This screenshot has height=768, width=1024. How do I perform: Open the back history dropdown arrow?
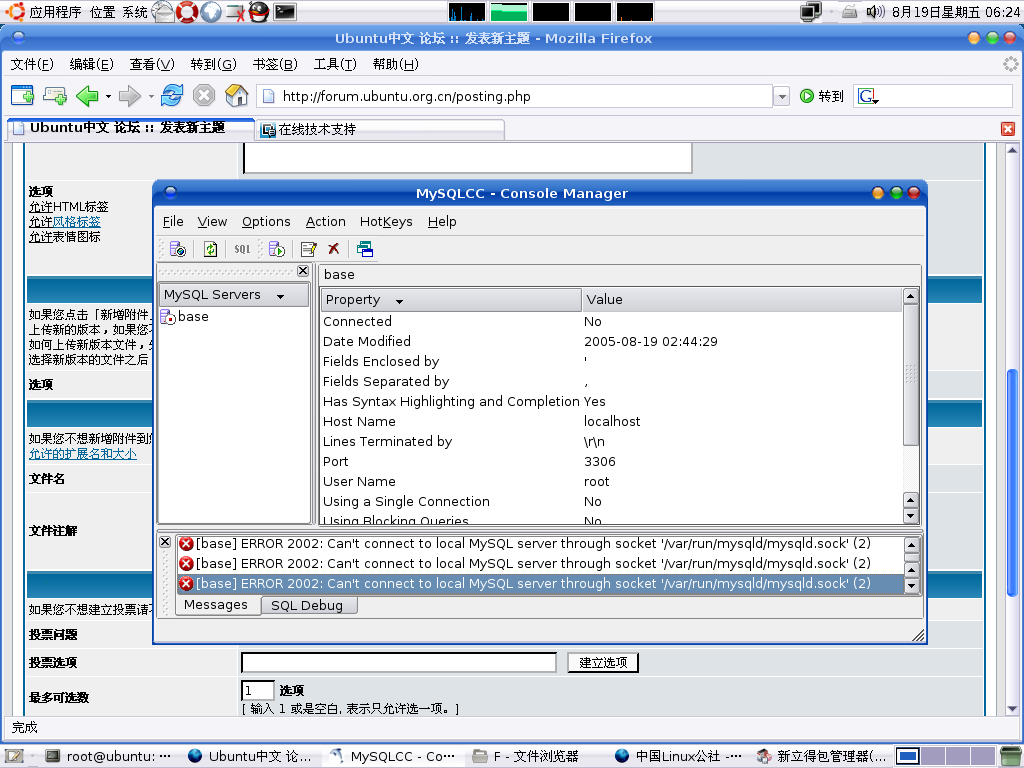pos(108,97)
